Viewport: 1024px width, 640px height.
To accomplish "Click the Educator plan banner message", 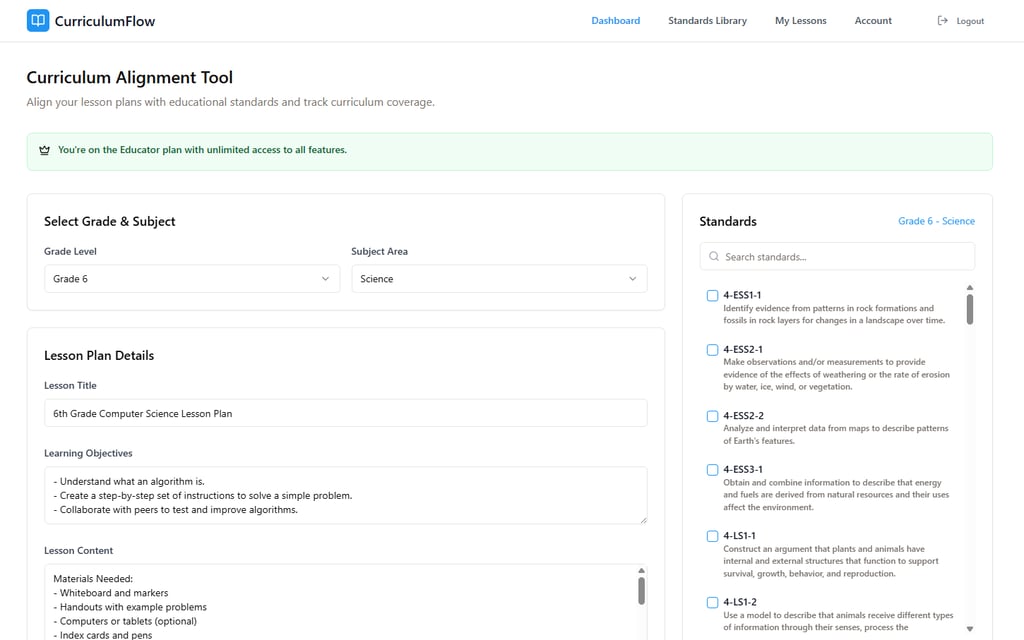I will [x=202, y=150].
